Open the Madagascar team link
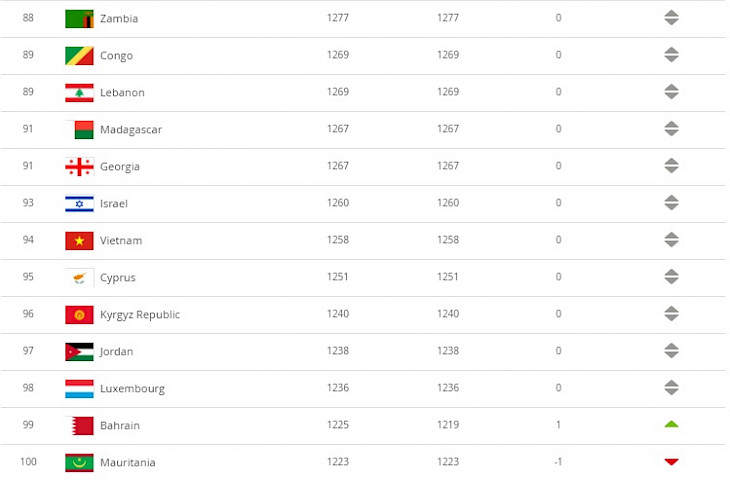This screenshot has height=480, width=730. pos(131,129)
